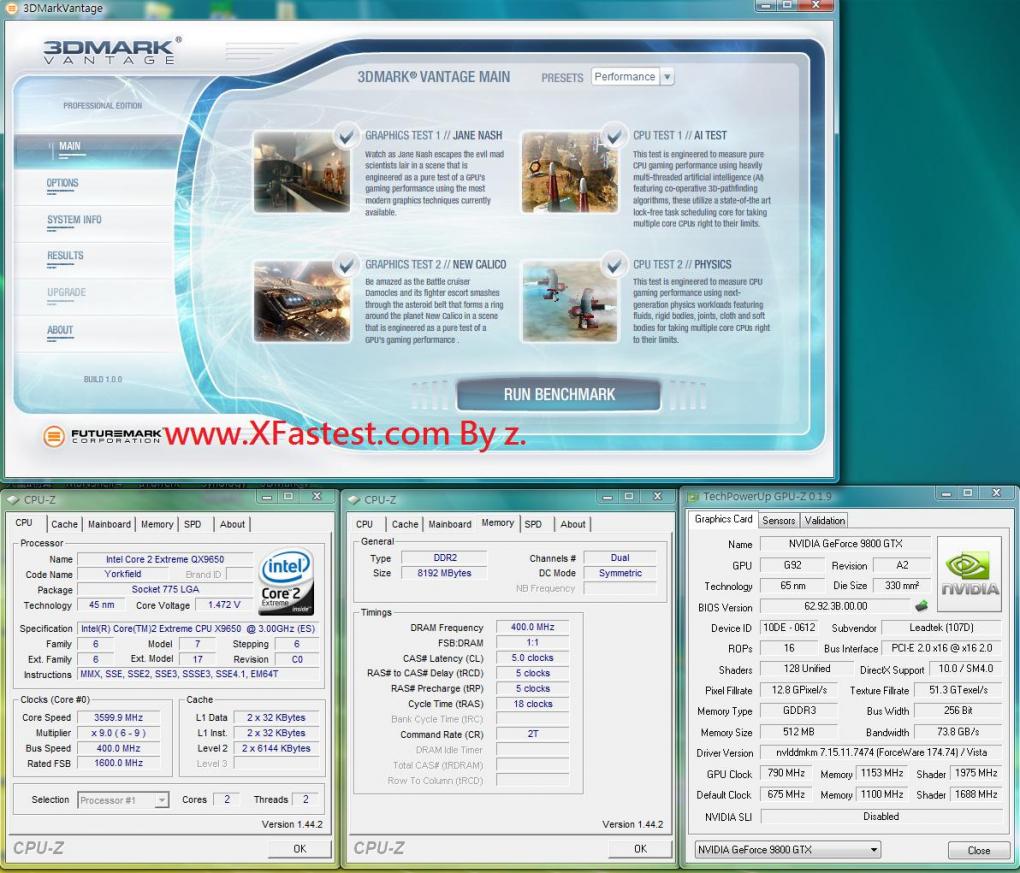Click OK in left CPU-Z window
The width and height of the screenshot is (1020, 873).
pyautogui.click(x=299, y=848)
